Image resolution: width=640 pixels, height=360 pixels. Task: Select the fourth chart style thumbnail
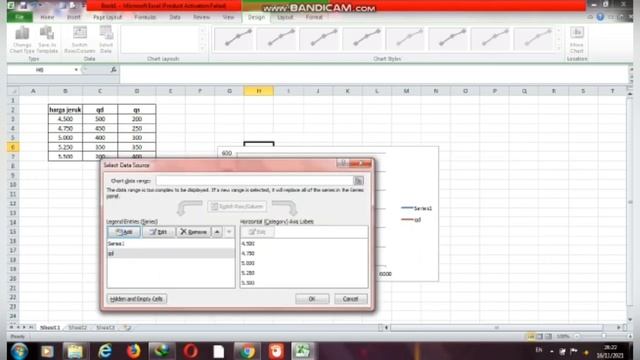(x=362, y=39)
